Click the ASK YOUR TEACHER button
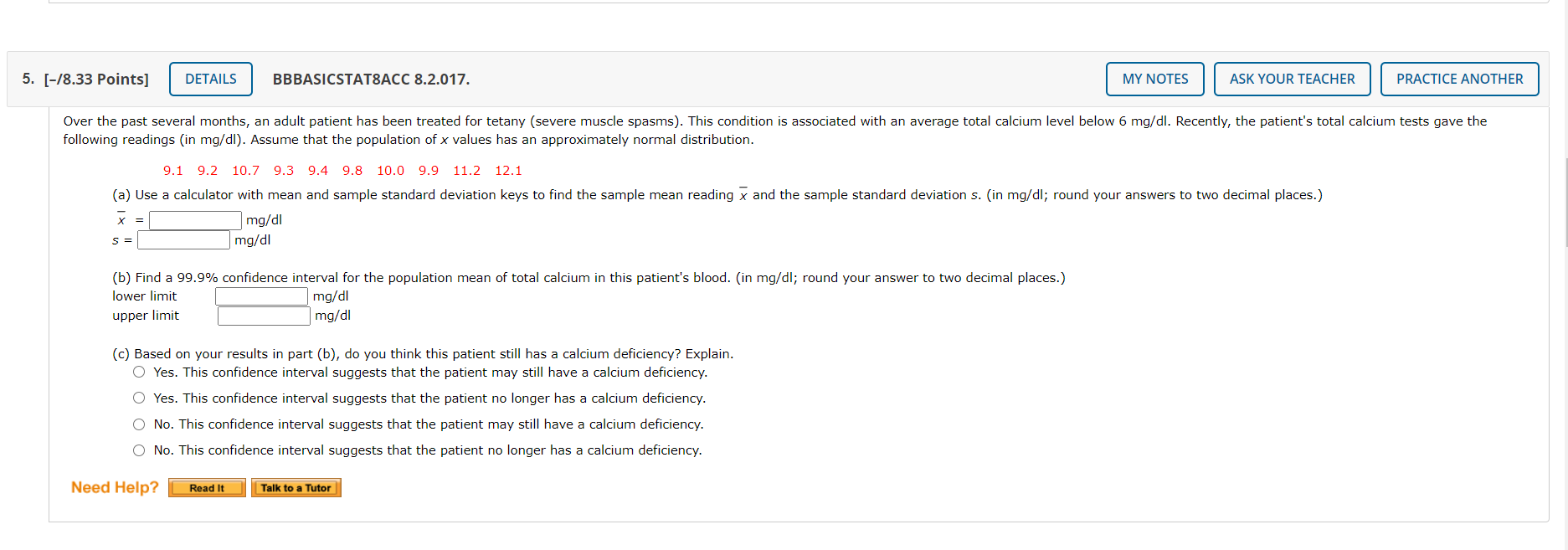1568x550 pixels. click(x=1292, y=79)
